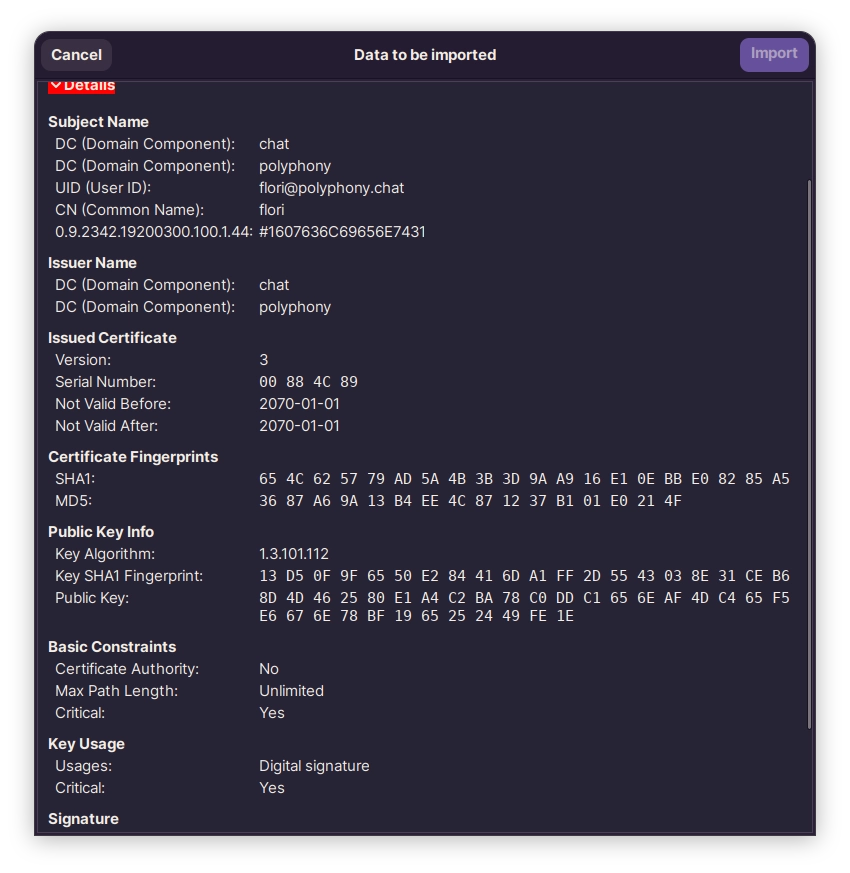The image size is (850, 873).
Task: Click the Cancel button
Action: click(75, 55)
